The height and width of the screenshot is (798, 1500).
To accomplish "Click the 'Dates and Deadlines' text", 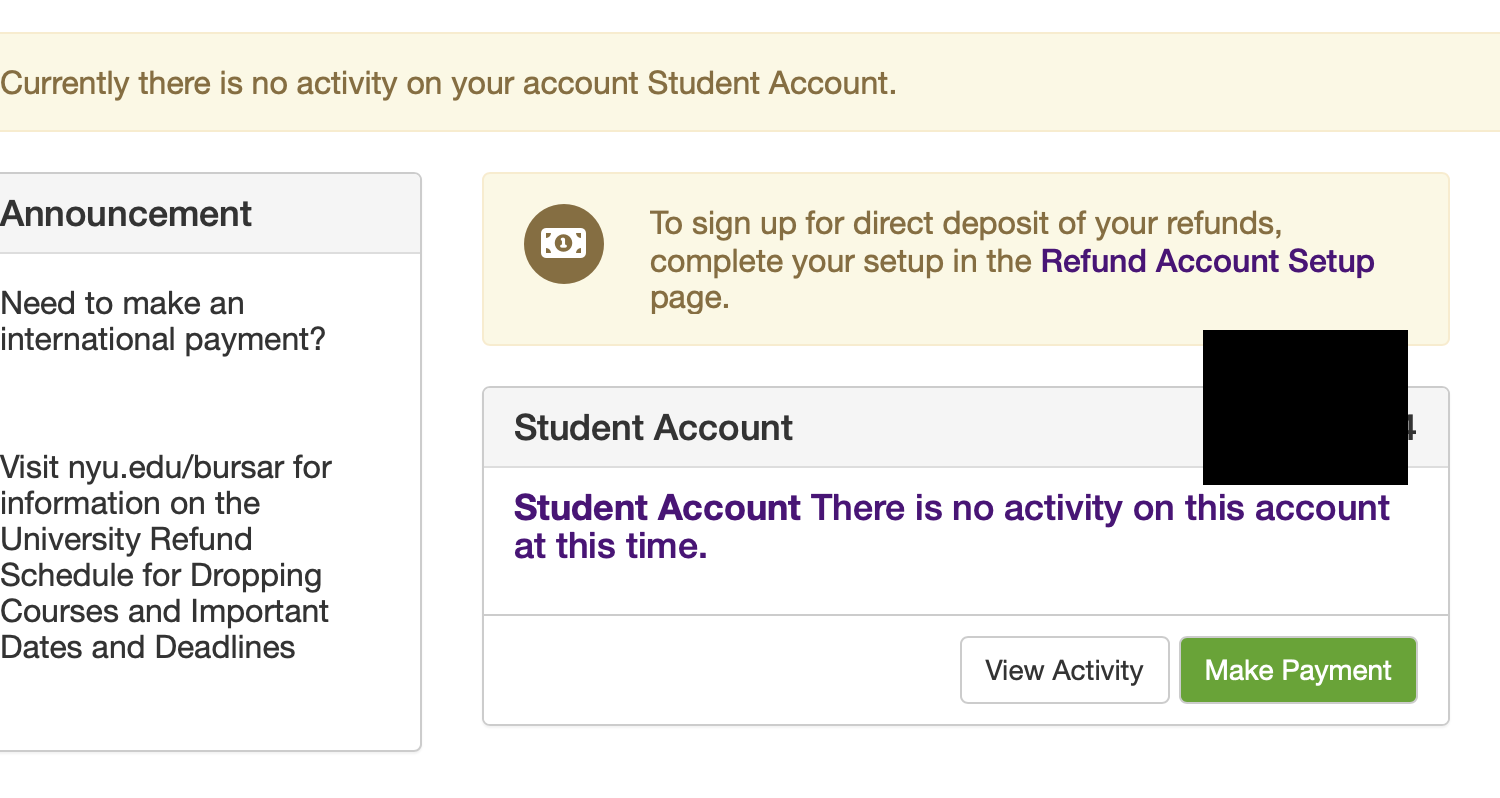I will tap(148, 647).
